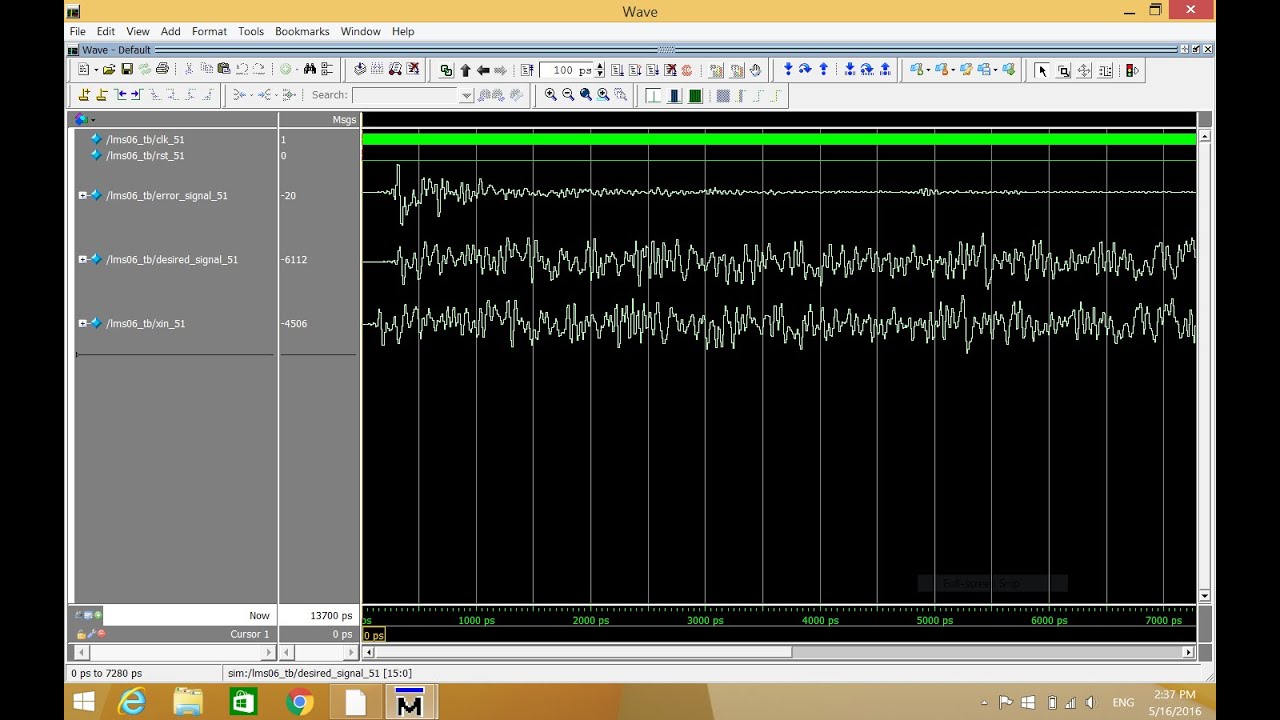1280x720 pixels.
Task: Save using the floppy disk icon
Action: pos(127,69)
